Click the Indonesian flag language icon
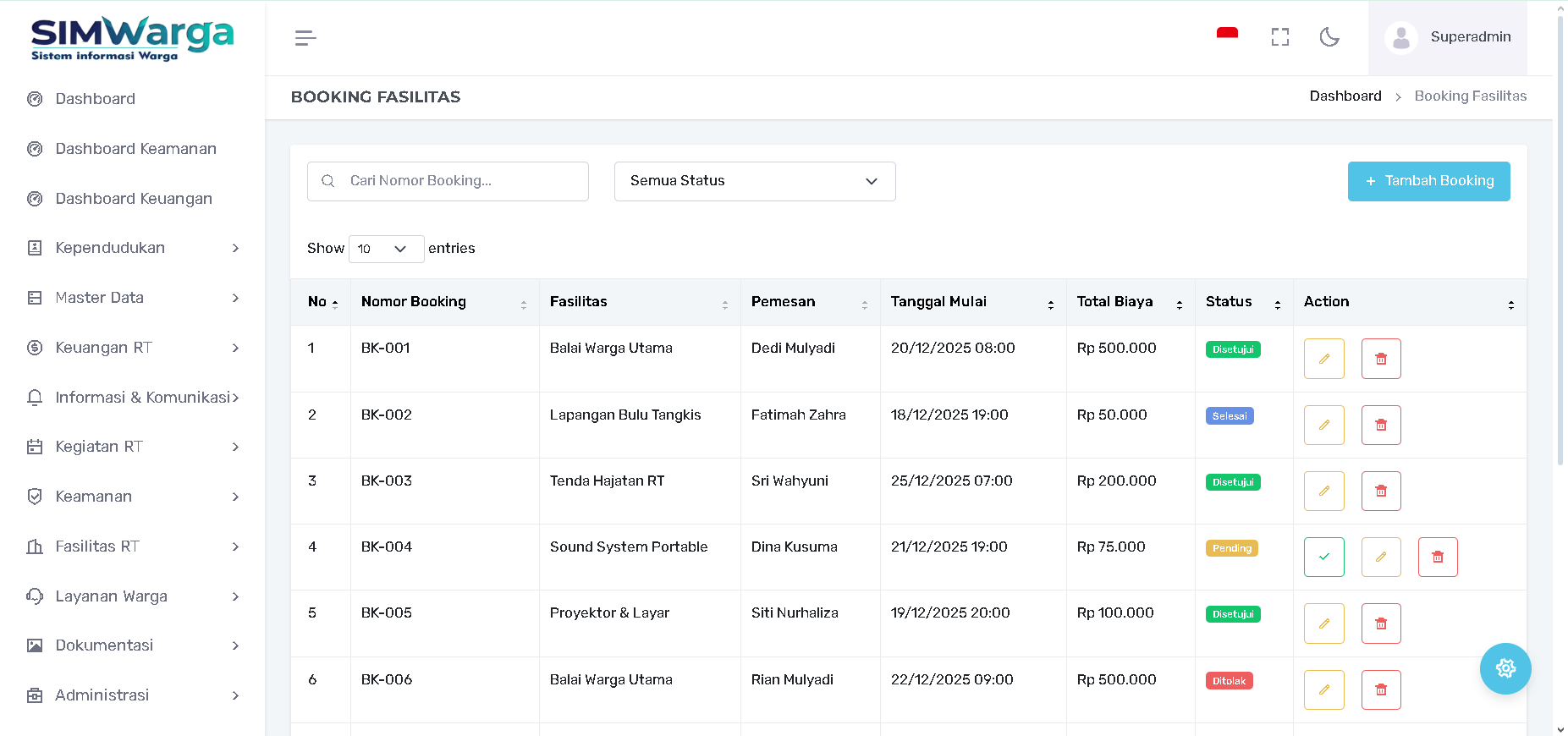Viewport: 1568px width, 736px height. (x=1226, y=35)
